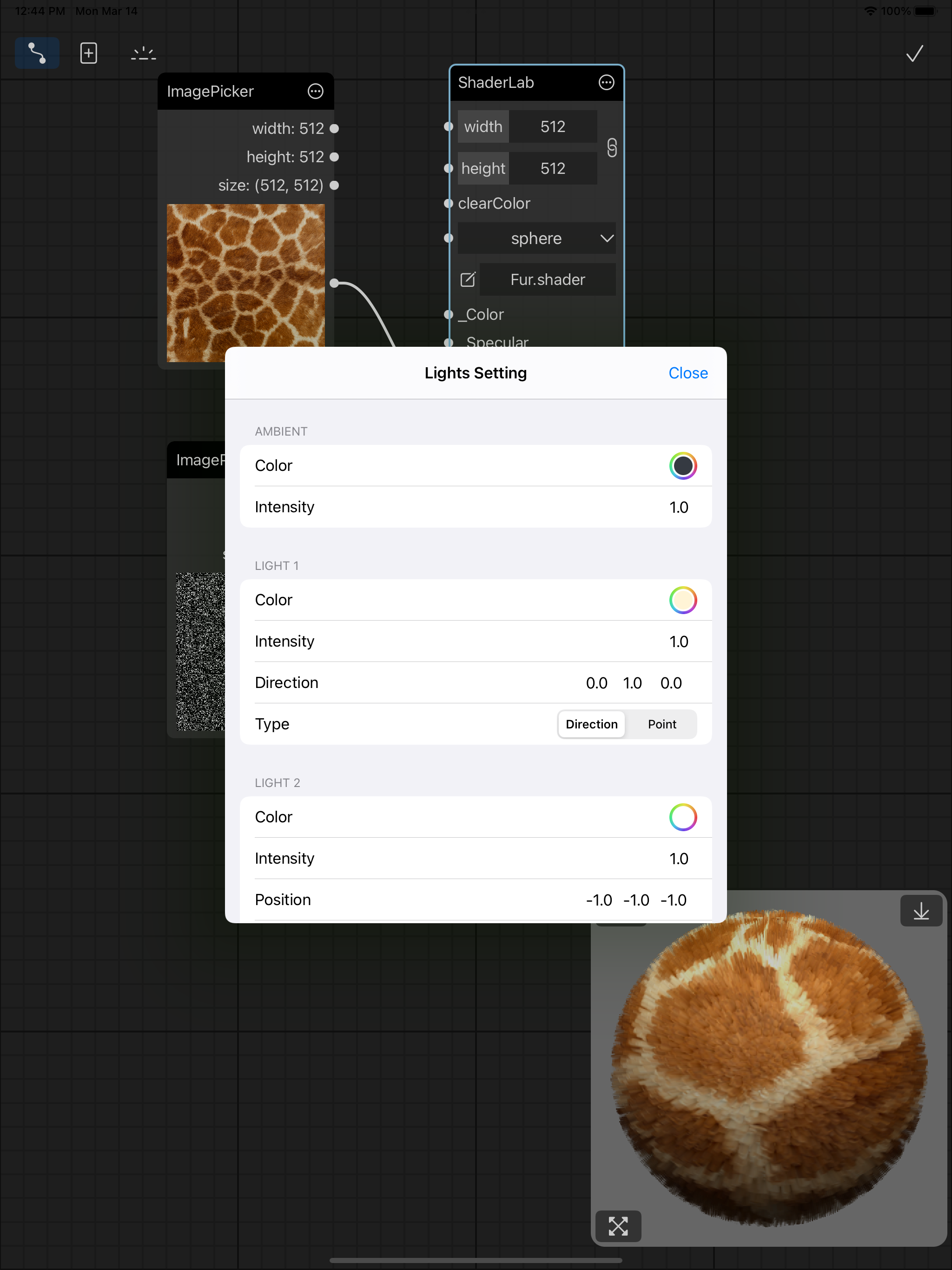Toggle width-height link chain icon

click(612, 147)
